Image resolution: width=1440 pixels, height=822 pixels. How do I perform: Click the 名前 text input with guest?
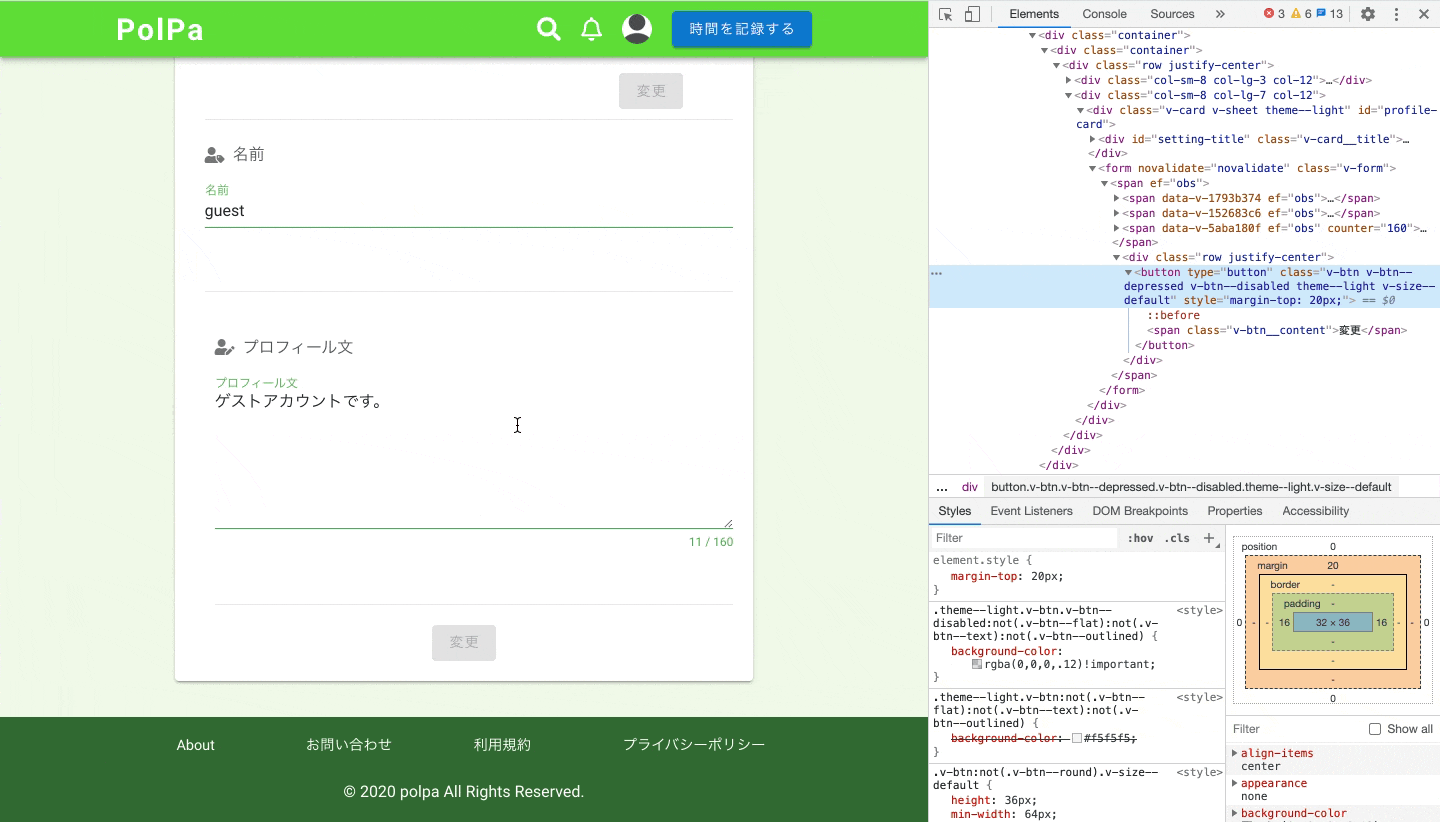469,211
